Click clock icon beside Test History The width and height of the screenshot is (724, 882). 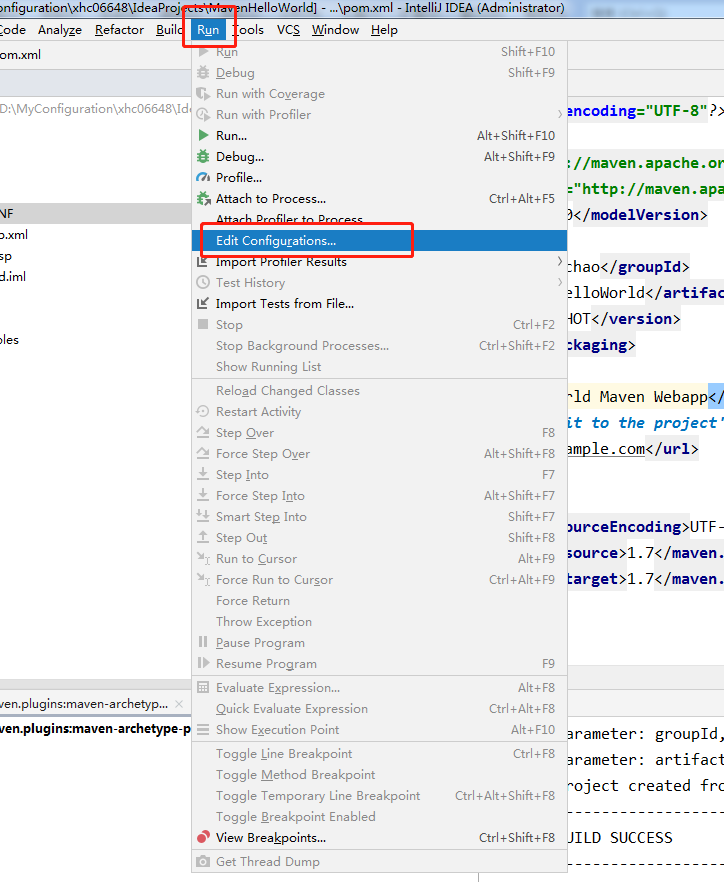pos(203,282)
